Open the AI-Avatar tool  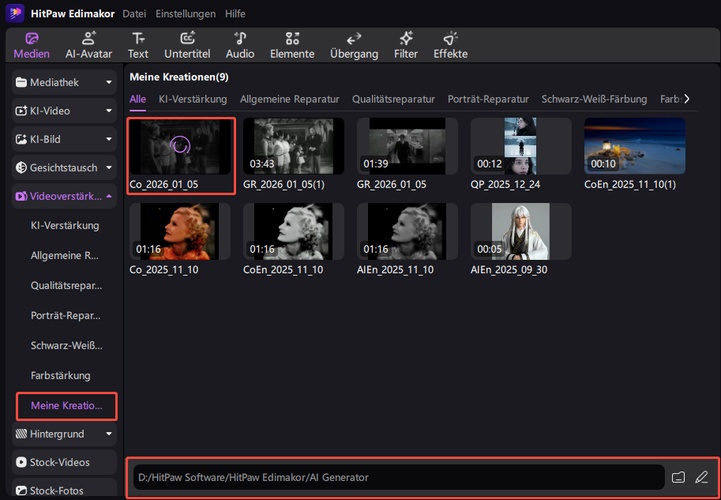point(89,46)
